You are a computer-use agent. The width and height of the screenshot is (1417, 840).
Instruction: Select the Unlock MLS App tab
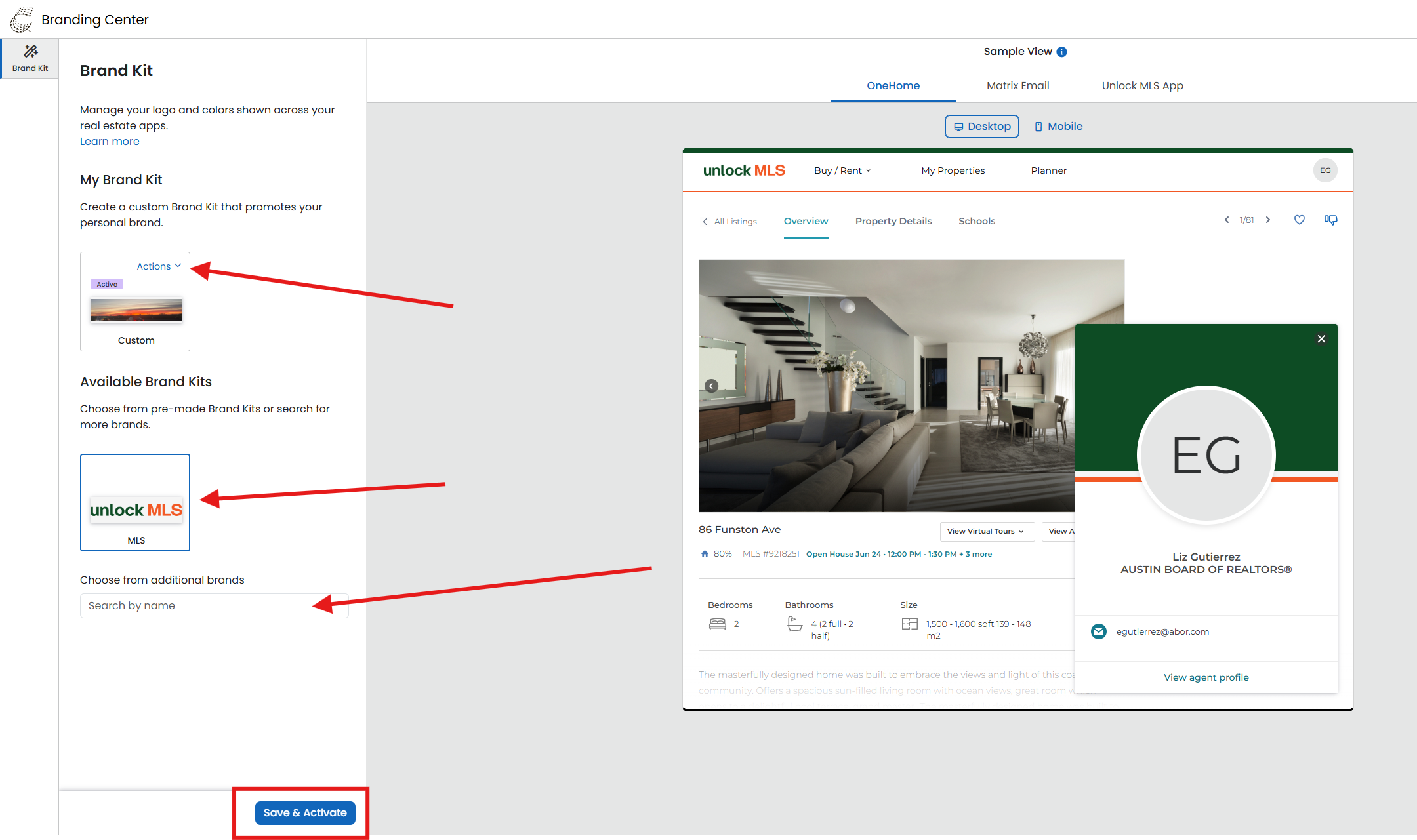click(1143, 86)
